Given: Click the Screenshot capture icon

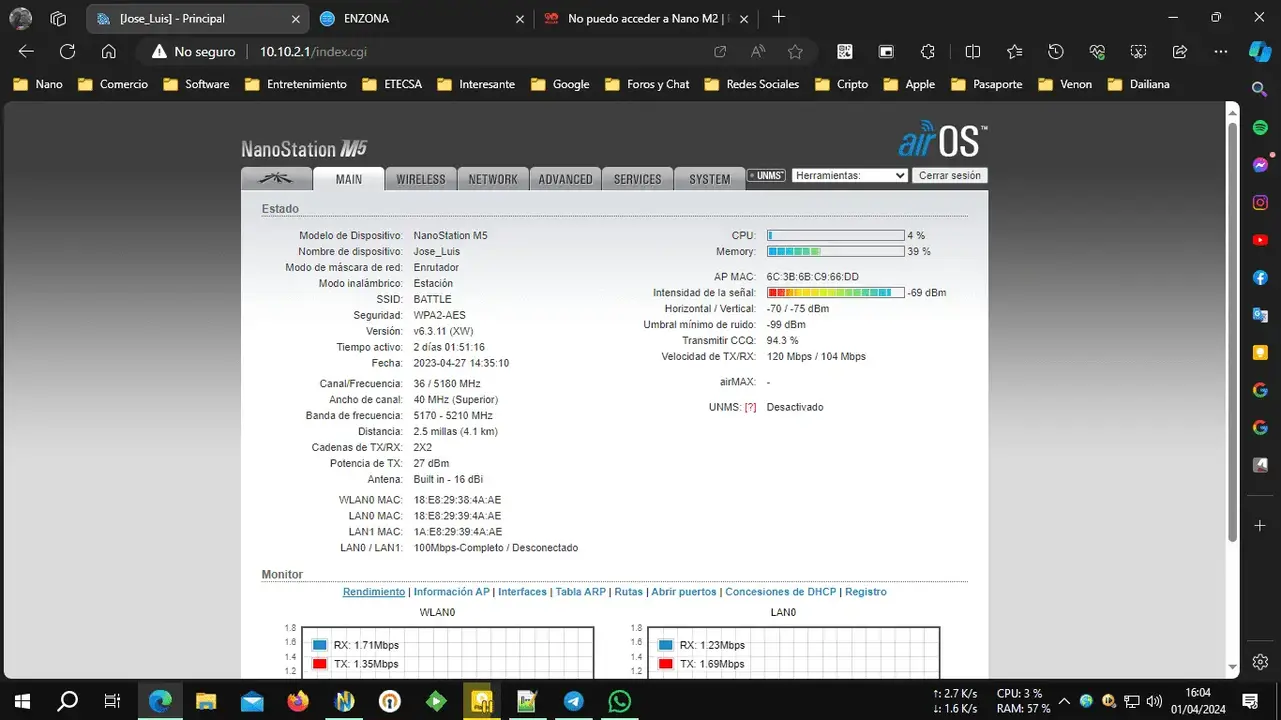Looking at the screenshot, I should click(1138, 52).
